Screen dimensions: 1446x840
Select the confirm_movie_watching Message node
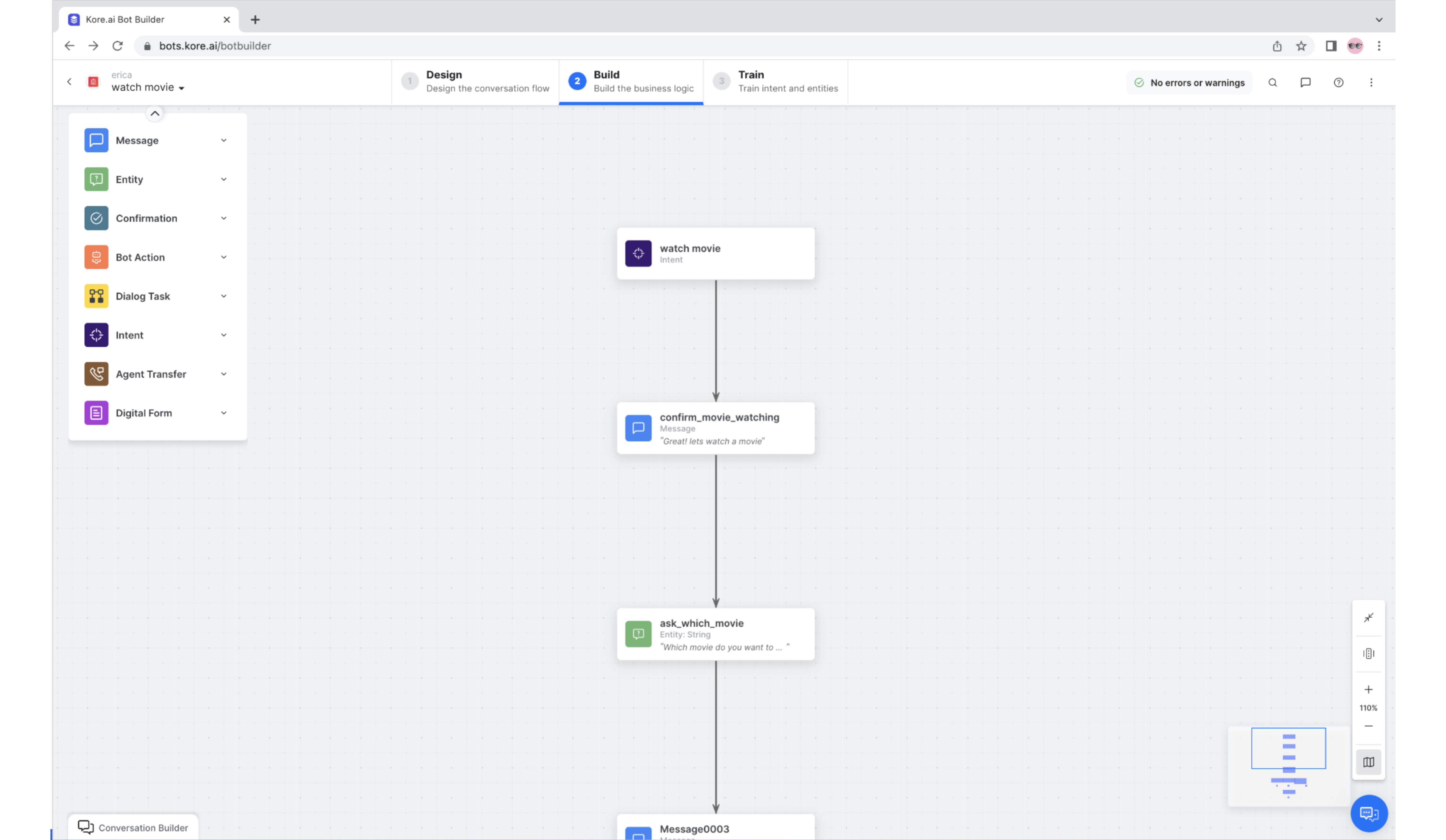click(715, 428)
